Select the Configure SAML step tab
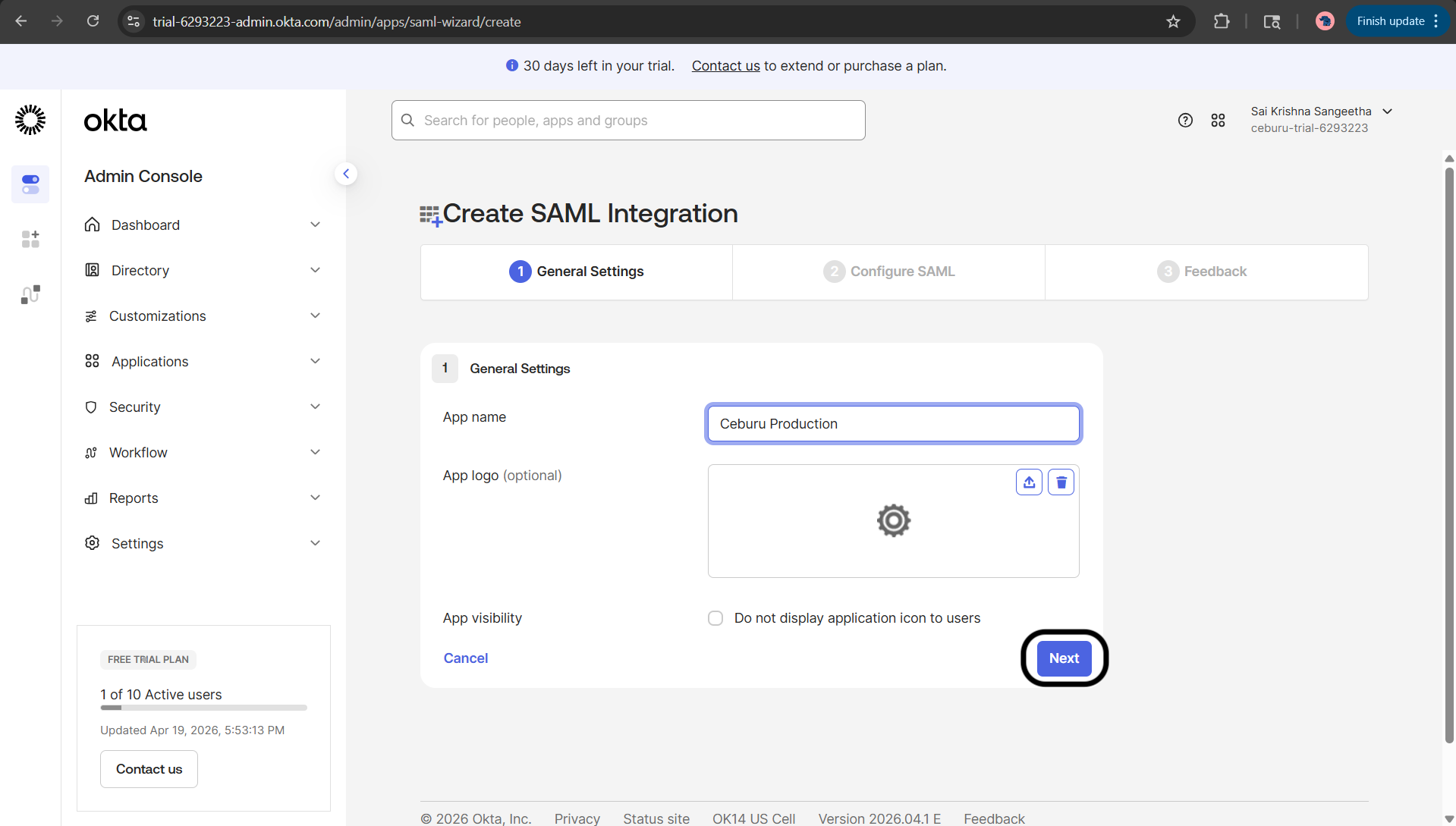Viewport: 1456px width, 826px height. click(888, 272)
